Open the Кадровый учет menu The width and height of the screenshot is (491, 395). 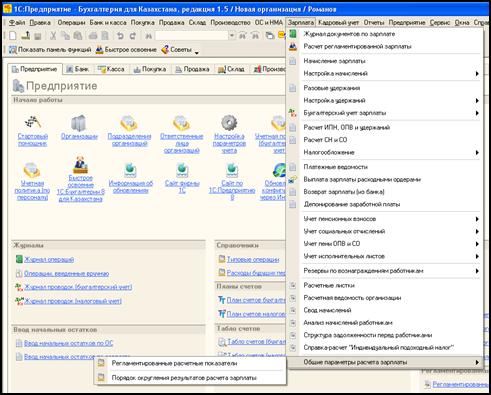coord(338,23)
